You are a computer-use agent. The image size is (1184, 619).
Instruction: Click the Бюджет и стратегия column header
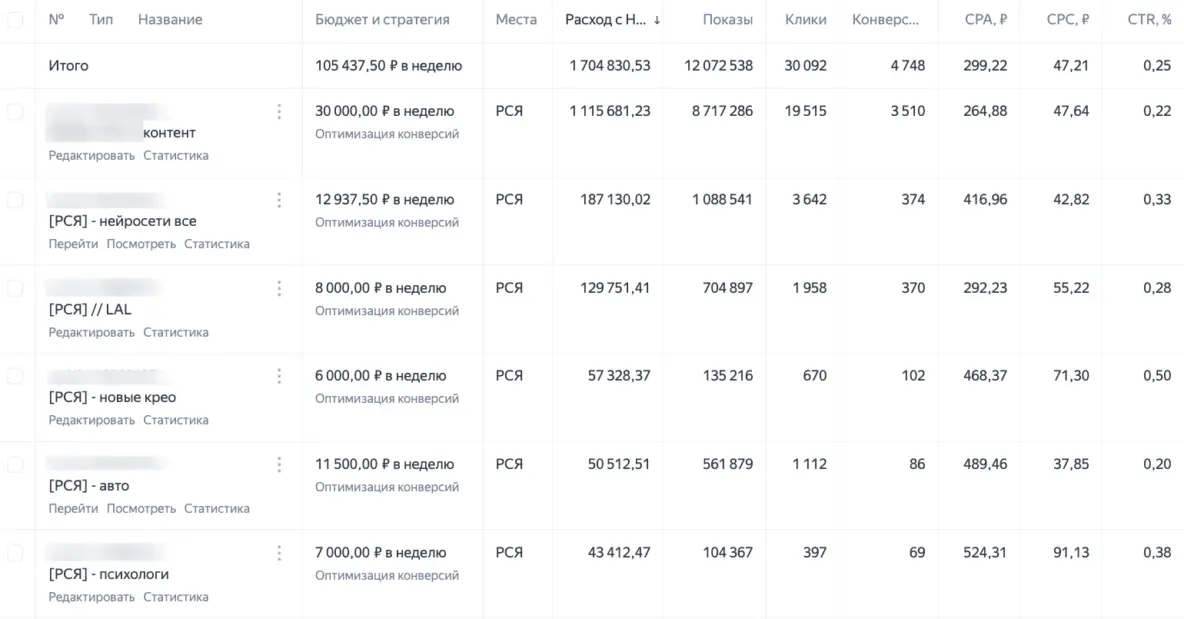tap(382, 20)
